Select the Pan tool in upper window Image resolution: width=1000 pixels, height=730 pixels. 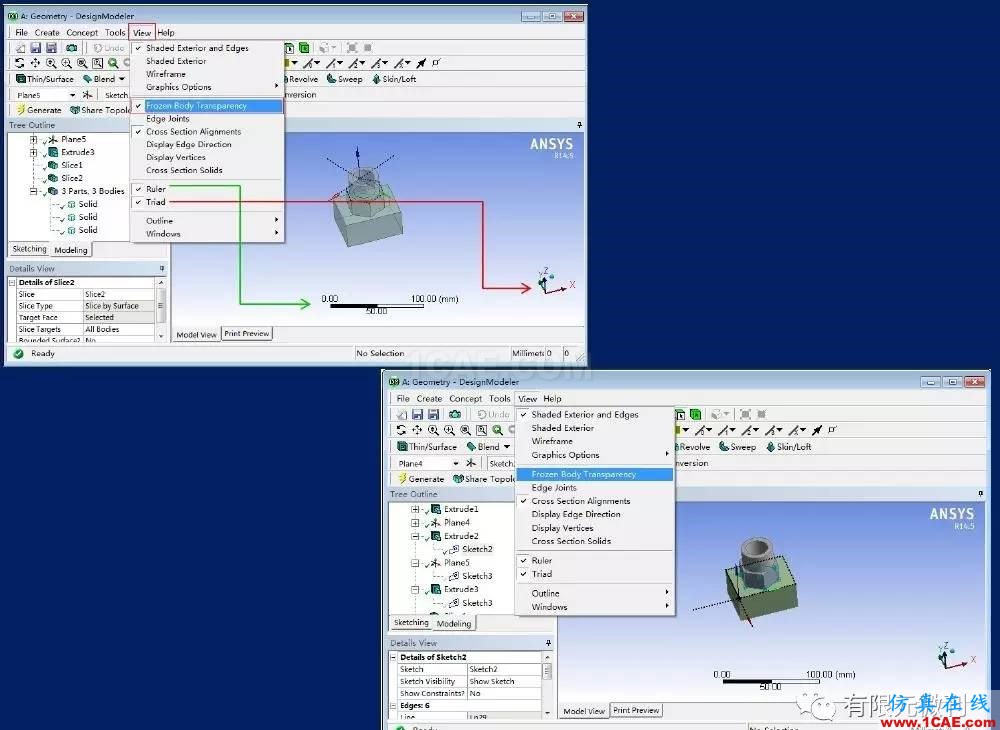click(x=35, y=63)
